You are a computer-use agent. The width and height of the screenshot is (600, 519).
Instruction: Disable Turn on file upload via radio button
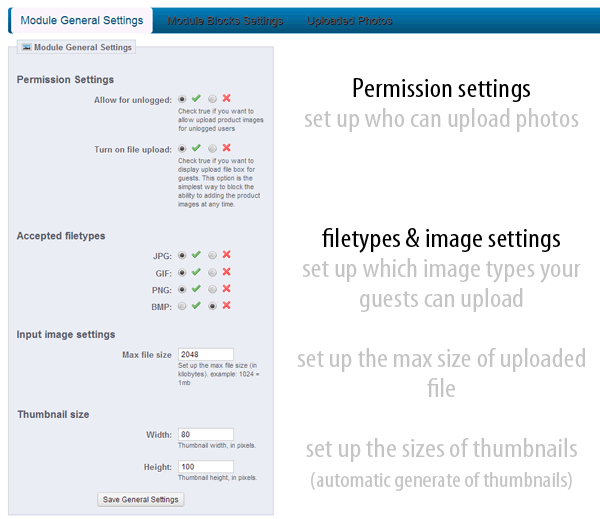[212, 148]
